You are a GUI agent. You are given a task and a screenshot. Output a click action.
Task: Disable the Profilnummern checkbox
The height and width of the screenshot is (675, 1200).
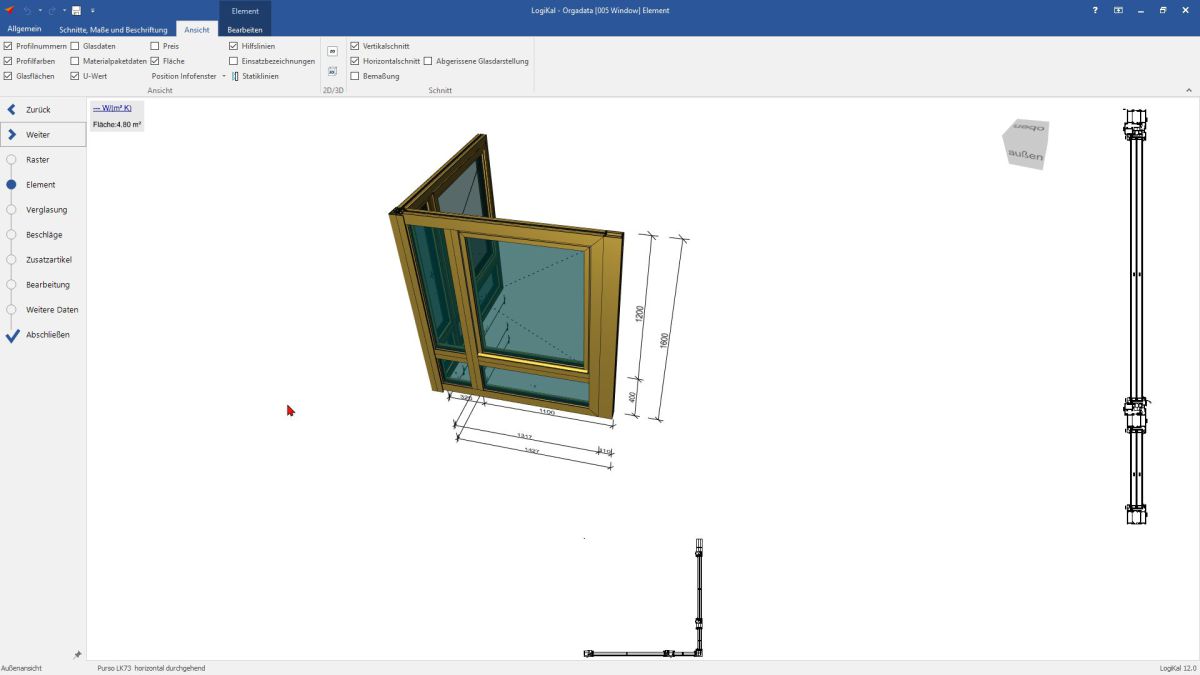tap(9, 46)
